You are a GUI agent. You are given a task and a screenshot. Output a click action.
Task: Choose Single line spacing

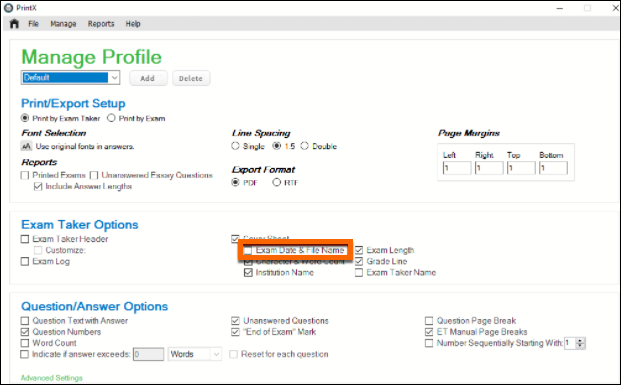point(235,146)
